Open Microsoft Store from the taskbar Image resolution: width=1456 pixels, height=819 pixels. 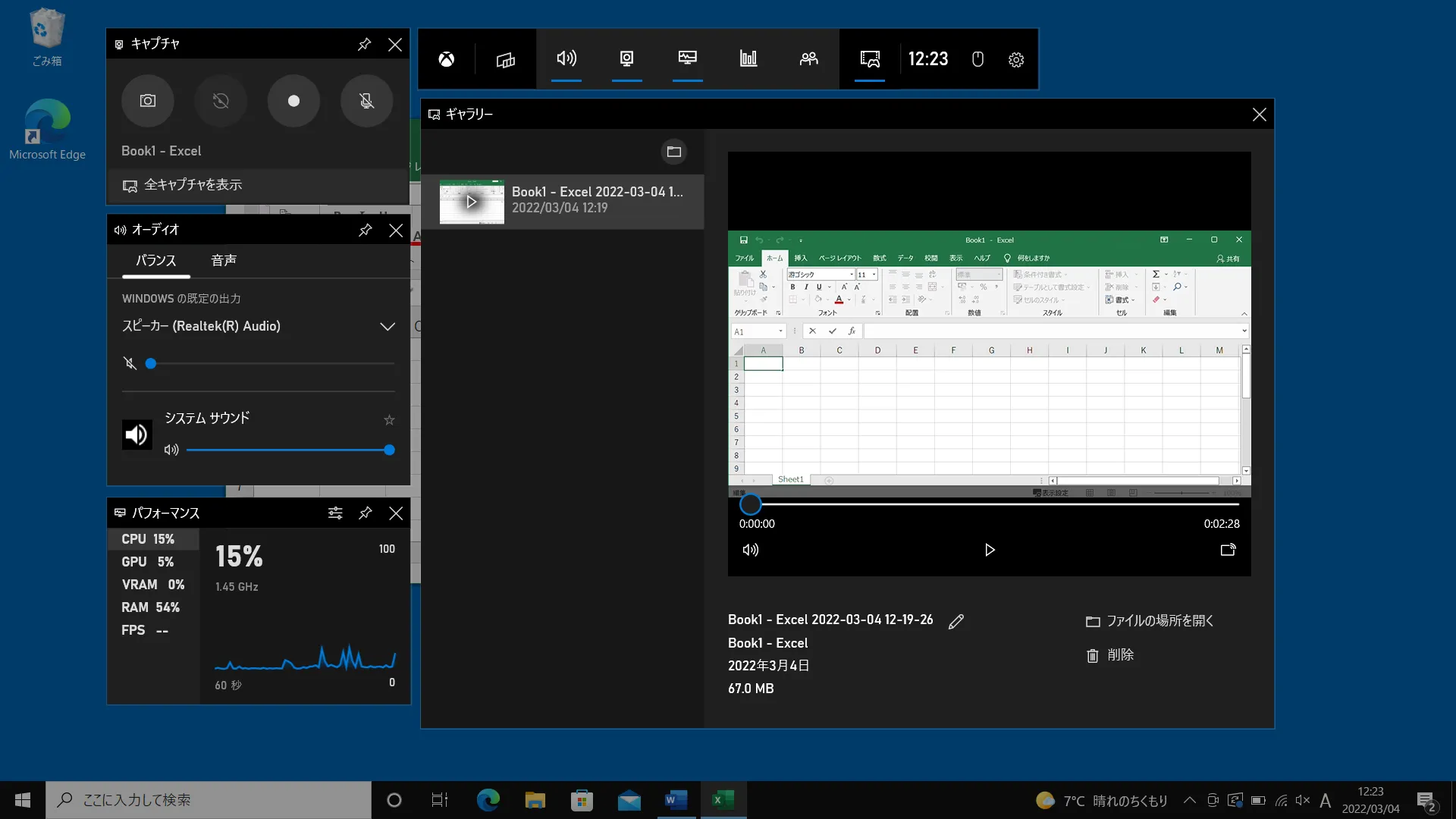coord(582,800)
